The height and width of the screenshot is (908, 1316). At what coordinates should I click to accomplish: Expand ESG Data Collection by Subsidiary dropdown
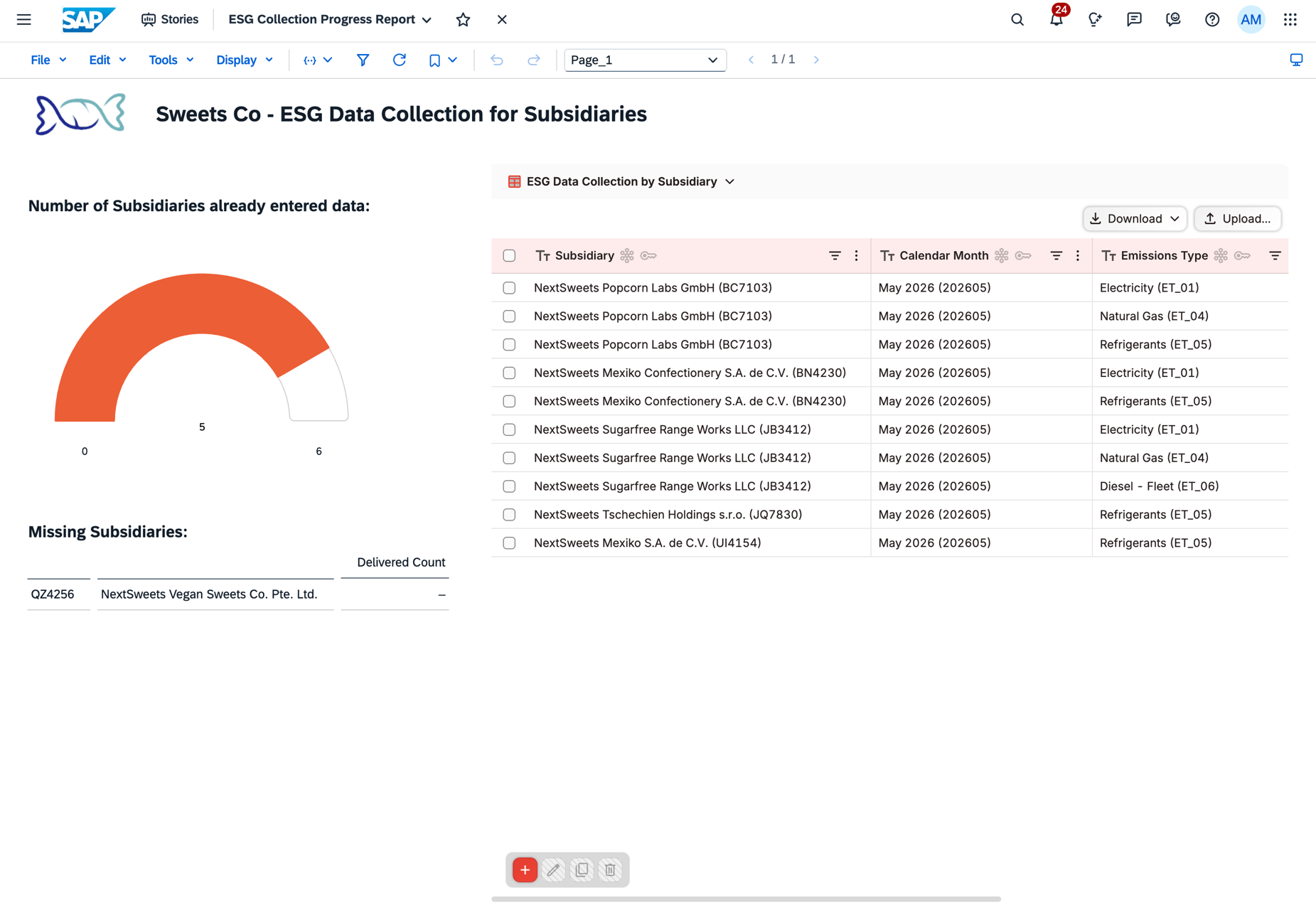[730, 182]
